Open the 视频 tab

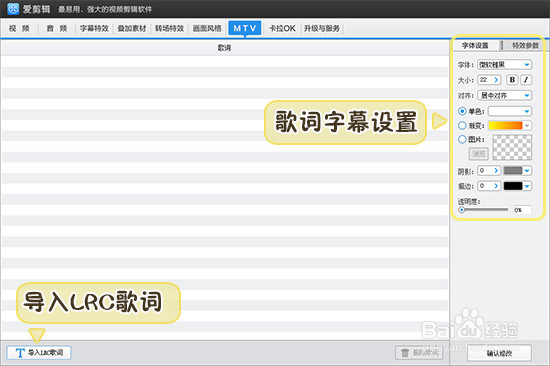[19, 28]
